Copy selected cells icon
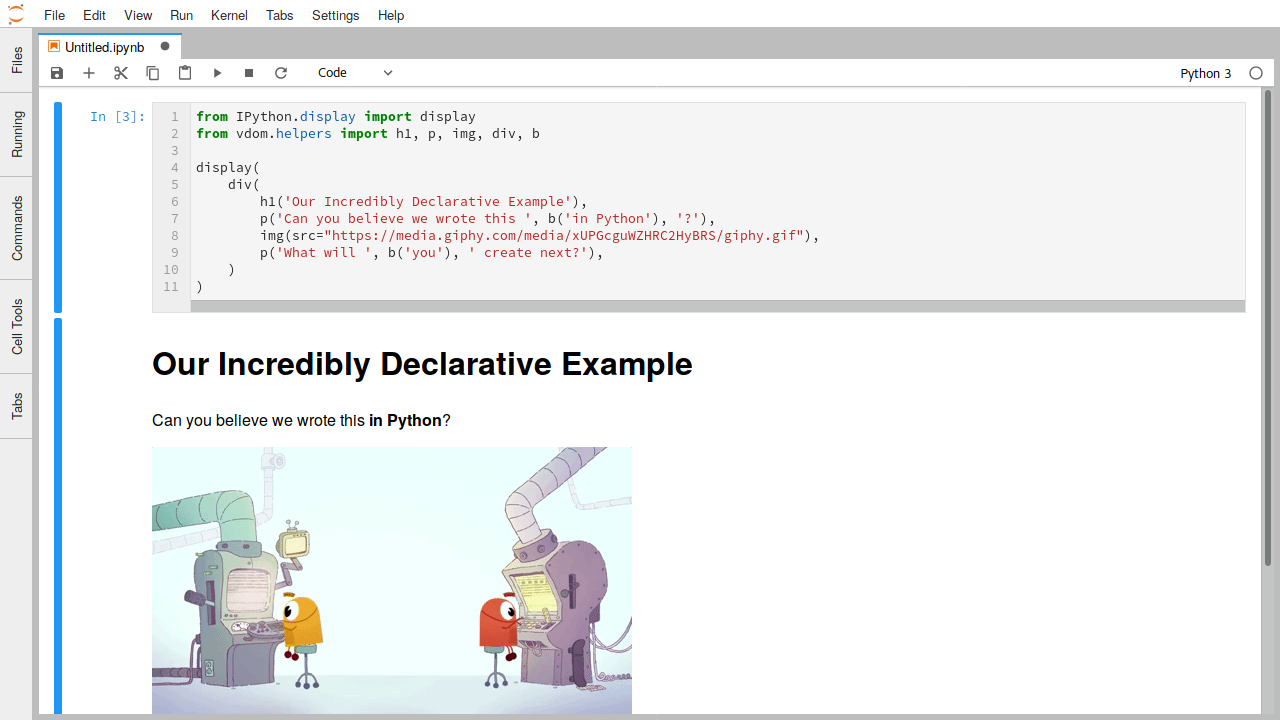 pos(153,73)
